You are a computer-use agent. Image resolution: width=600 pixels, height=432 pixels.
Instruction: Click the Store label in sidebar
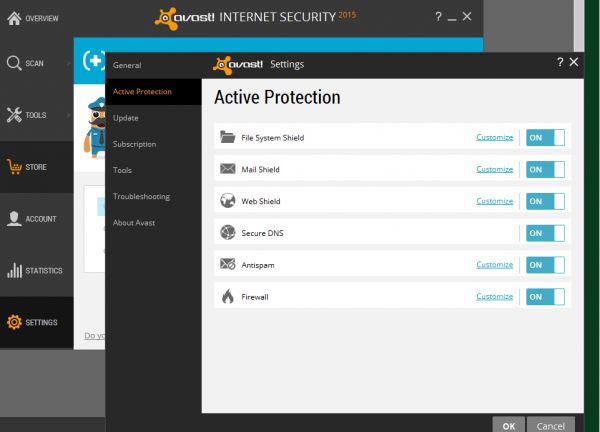[36, 167]
